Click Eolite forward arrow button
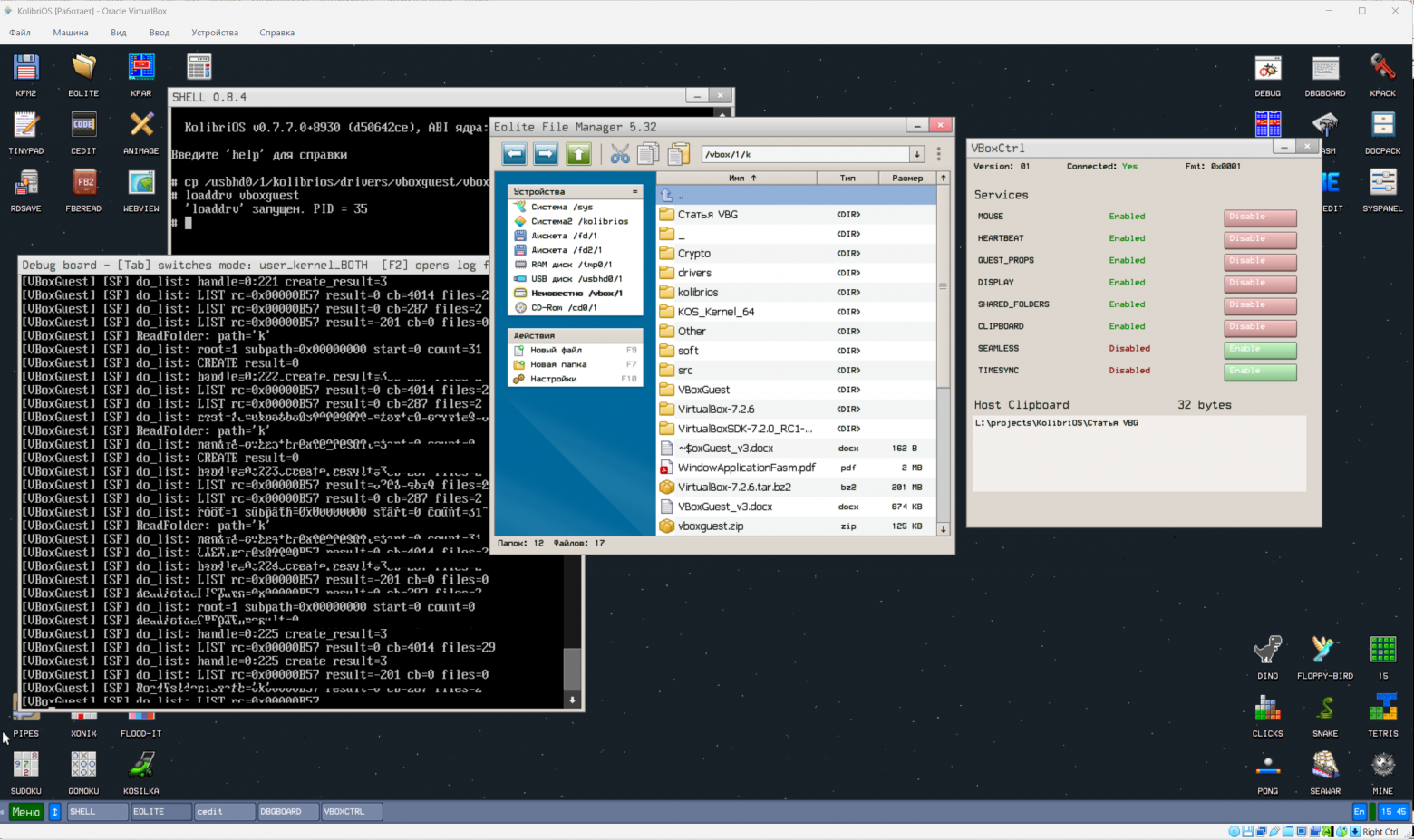This screenshot has width=1414, height=840. pos(546,154)
